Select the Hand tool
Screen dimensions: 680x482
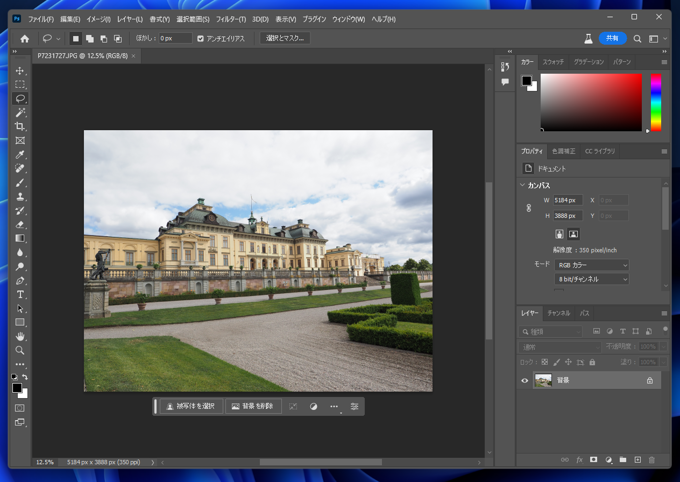pyautogui.click(x=20, y=337)
